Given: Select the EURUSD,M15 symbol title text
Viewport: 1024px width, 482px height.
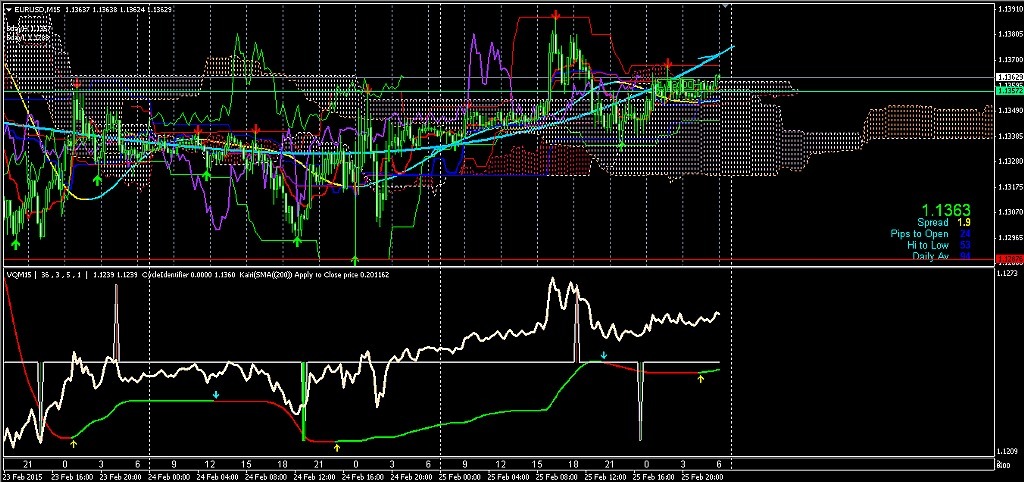Looking at the screenshot, I should click(x=38, y=10).
